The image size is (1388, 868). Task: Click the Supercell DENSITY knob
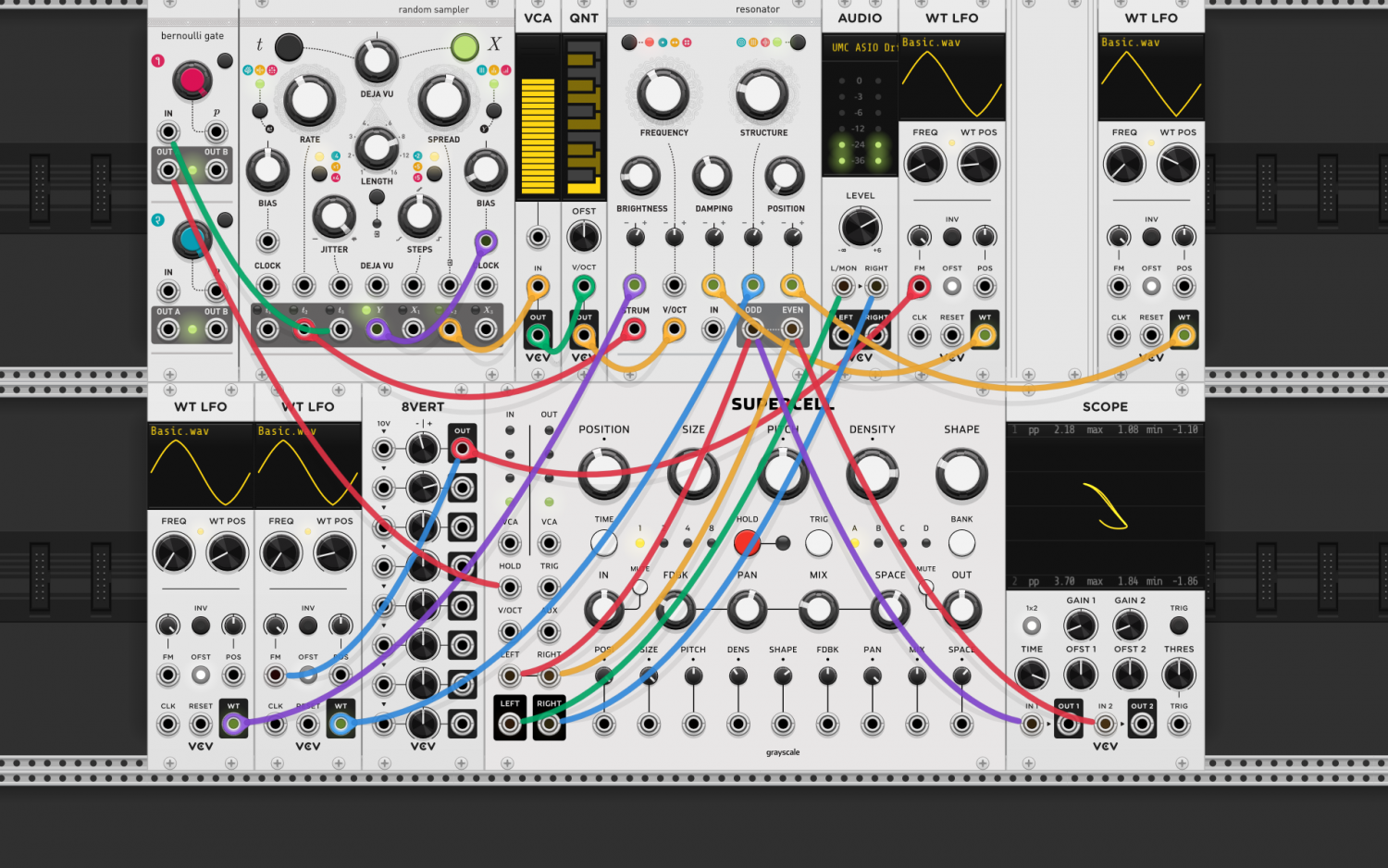872,474
